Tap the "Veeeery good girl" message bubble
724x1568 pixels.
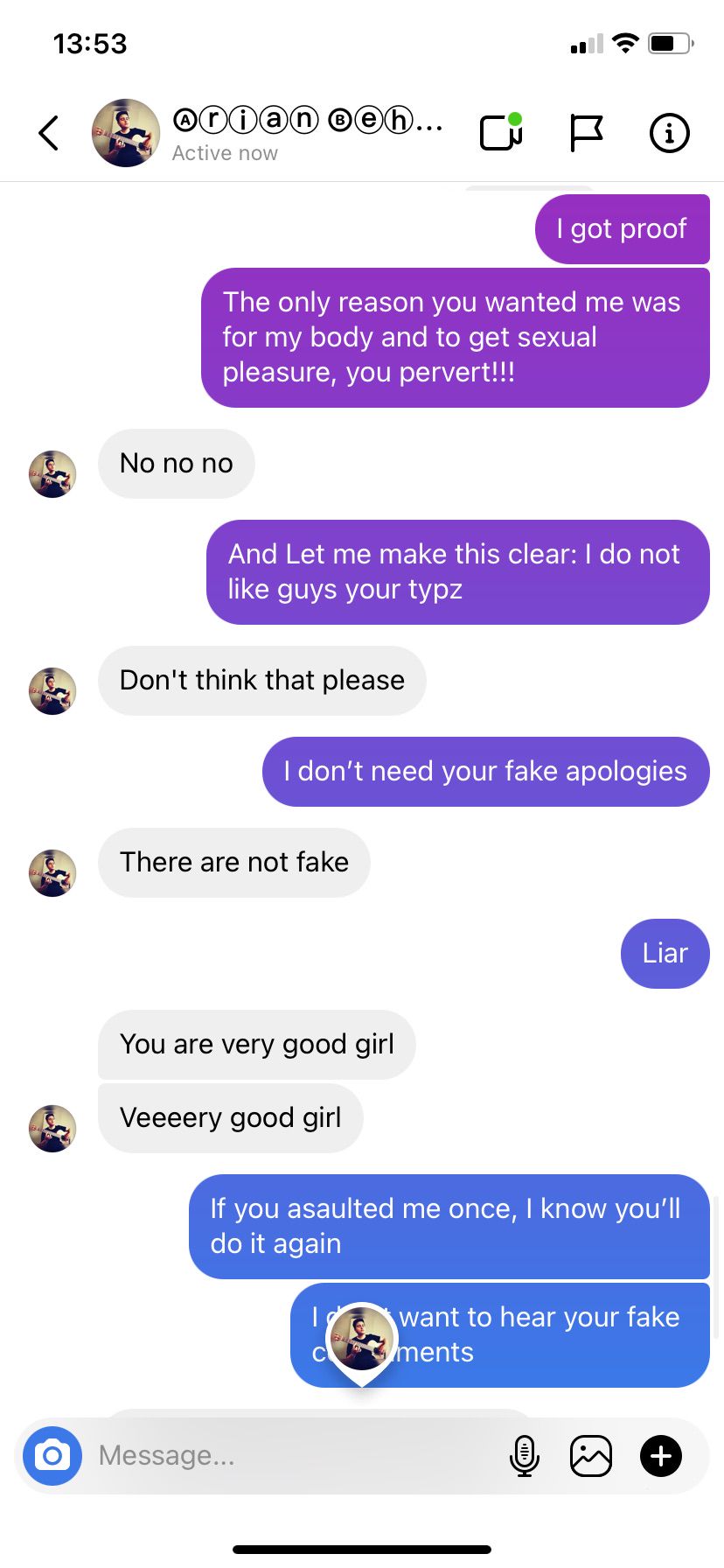[231, 1118]
